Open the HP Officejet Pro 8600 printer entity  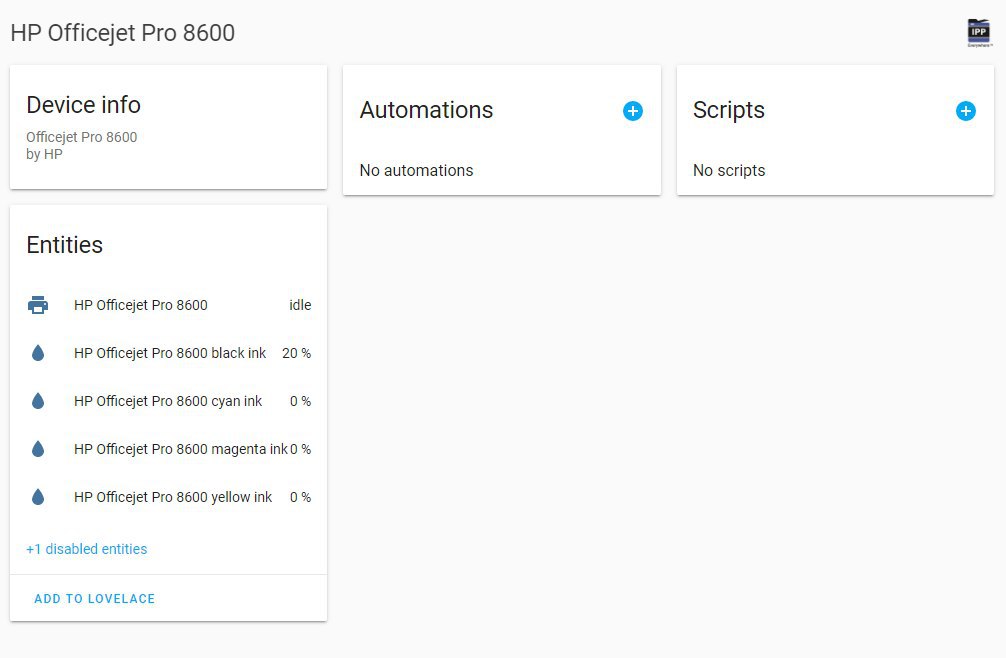coord(141,305)
